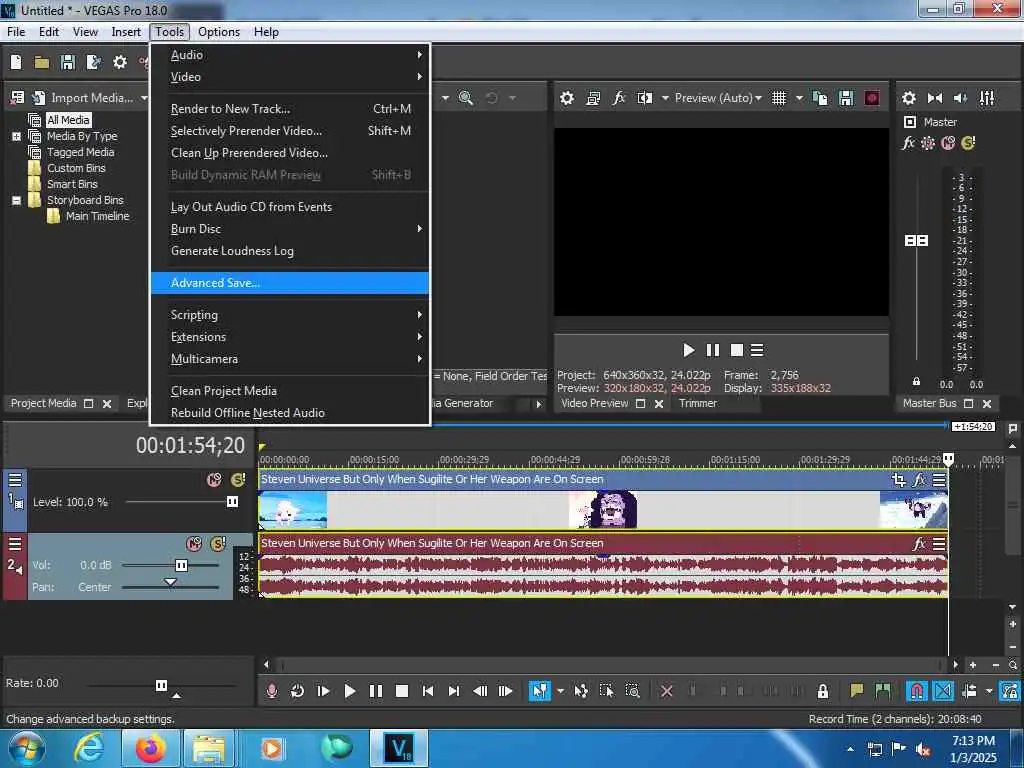
Task: Open Normal Edit tool dropdown arrow
Action: click(x=560, y=691)
